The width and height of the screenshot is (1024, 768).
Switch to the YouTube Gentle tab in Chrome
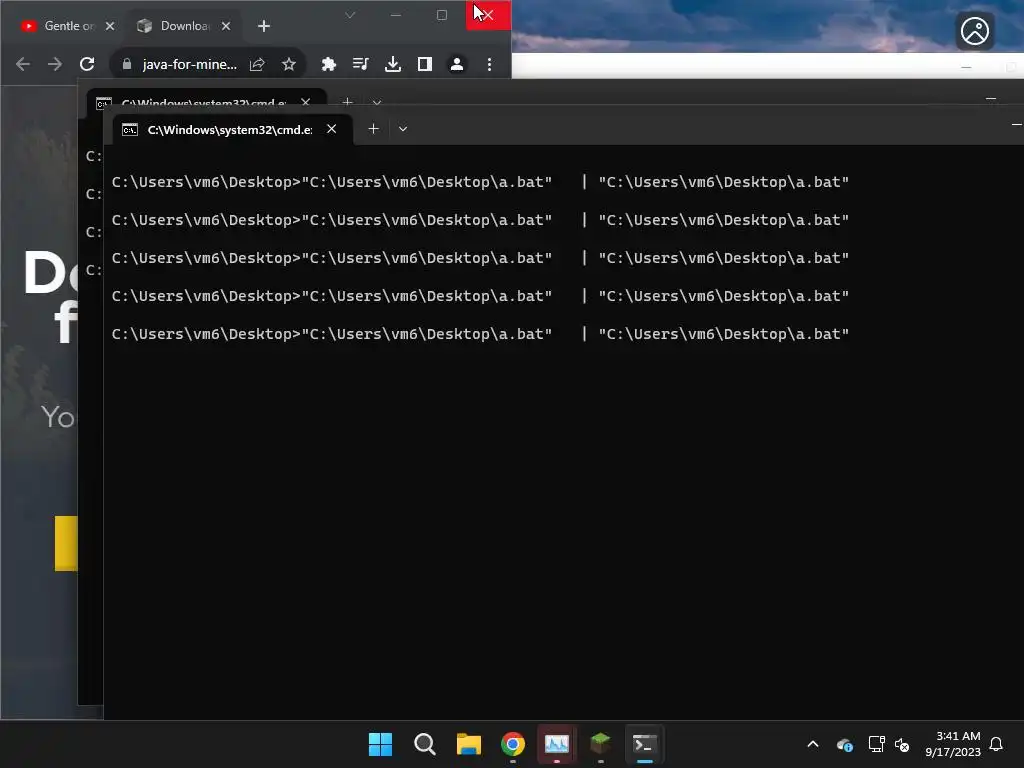pos(62,26)
